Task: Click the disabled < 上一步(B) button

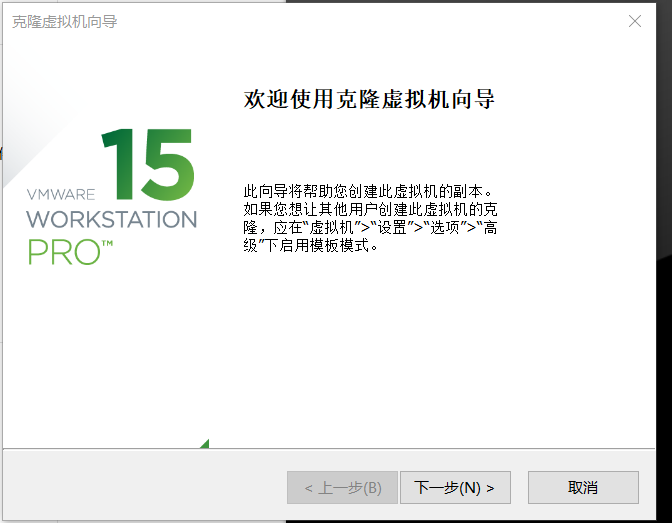Action: click(x=342, y=488)
